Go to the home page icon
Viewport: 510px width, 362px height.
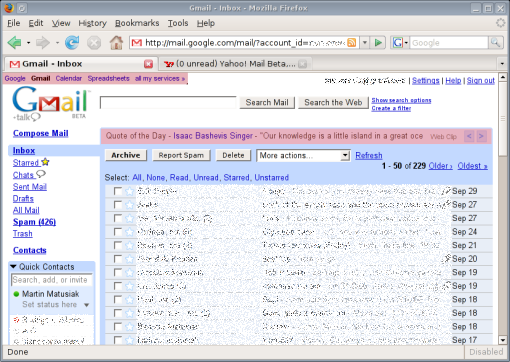click(116, 43)
